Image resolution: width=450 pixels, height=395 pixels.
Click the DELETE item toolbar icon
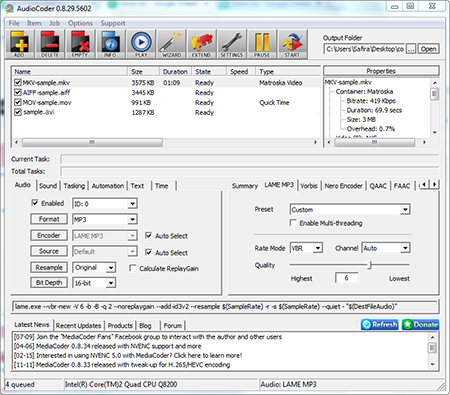point(50,44)
